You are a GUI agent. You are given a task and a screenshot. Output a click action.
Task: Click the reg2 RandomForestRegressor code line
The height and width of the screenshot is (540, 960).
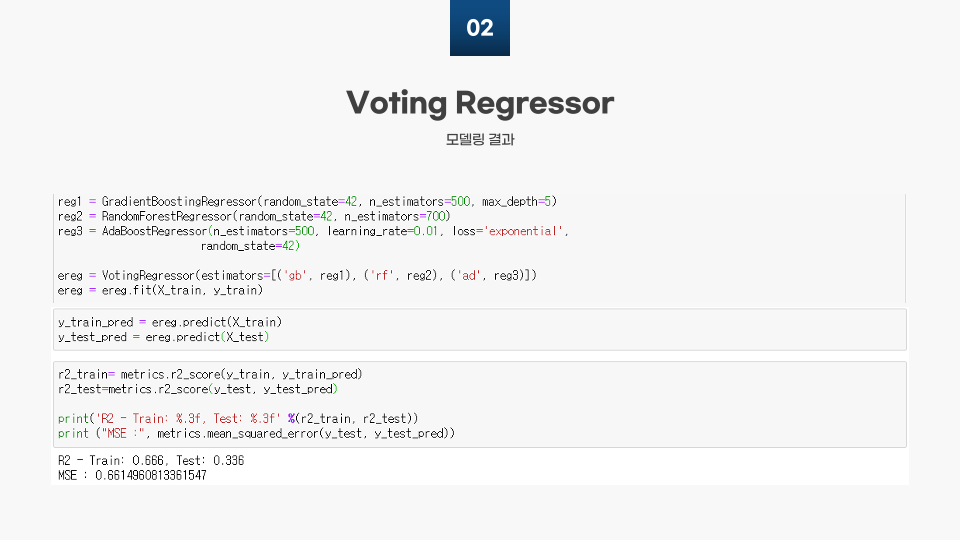tap(254, 216)
